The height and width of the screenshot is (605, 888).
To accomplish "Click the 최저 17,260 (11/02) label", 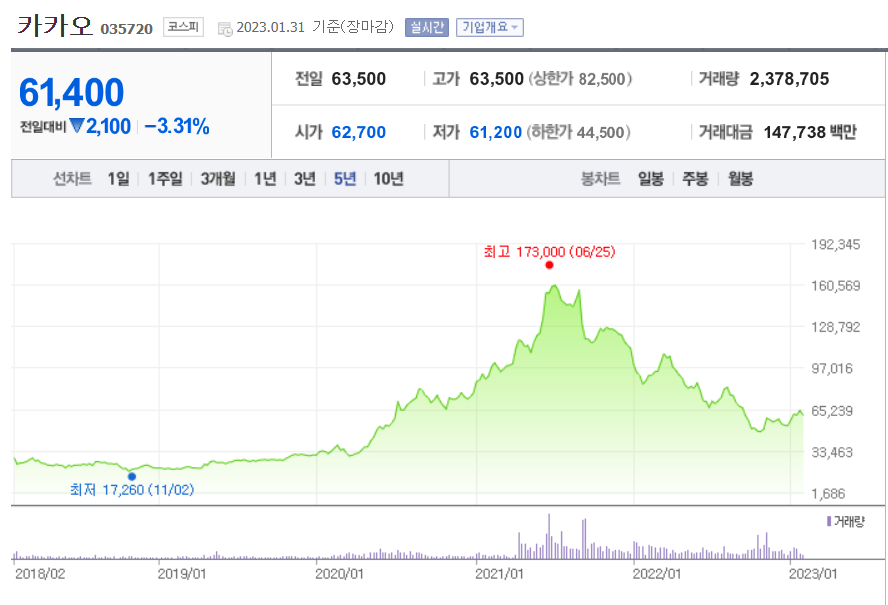I will pos(132,489).
